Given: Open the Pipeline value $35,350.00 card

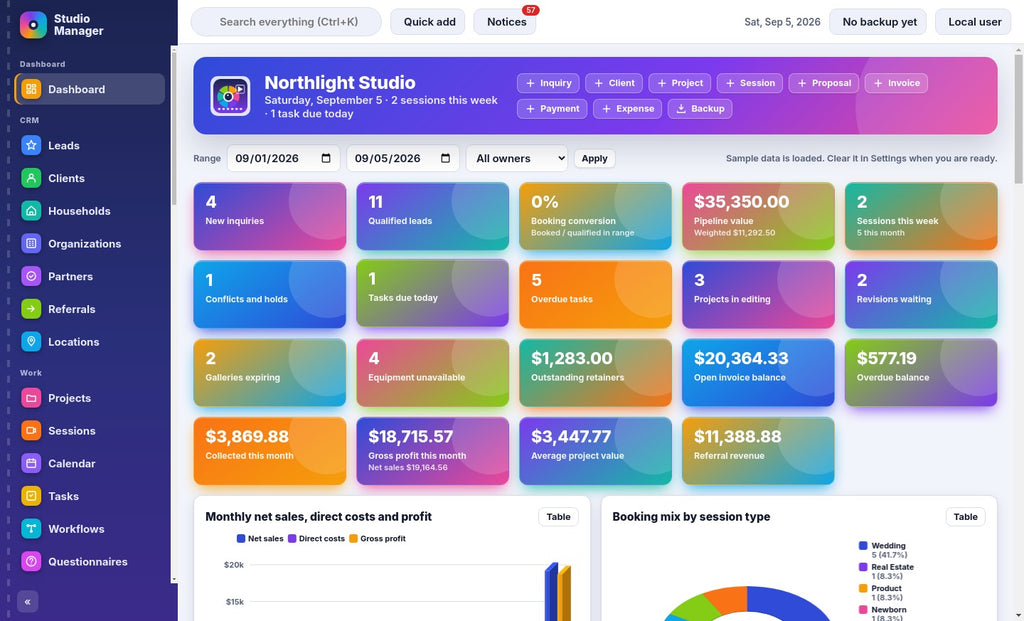Looking at the screenshot, I should pos(758,216).
